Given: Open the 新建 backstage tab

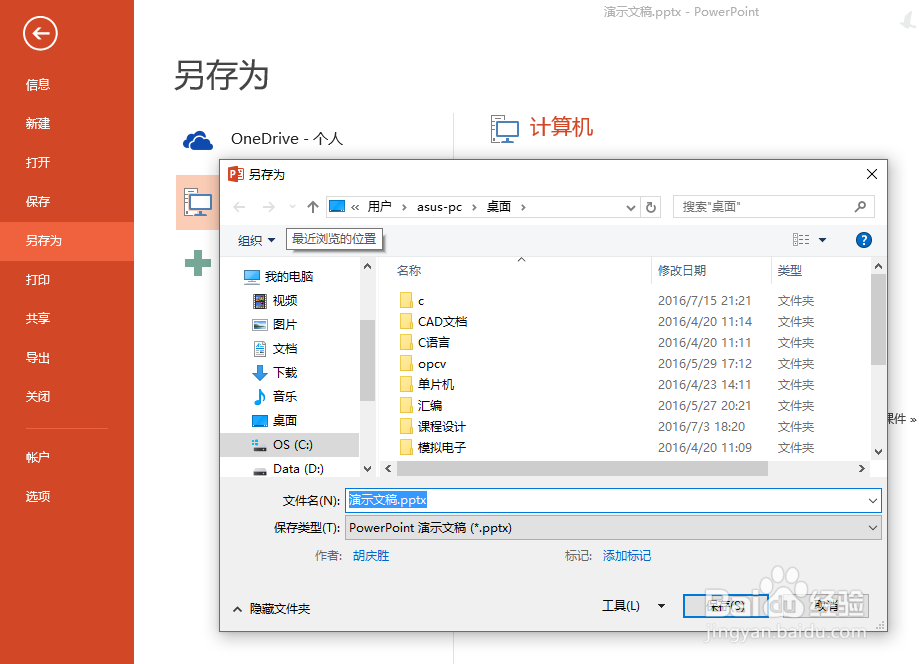Looking at the screenshot, I should coord(38,124).
